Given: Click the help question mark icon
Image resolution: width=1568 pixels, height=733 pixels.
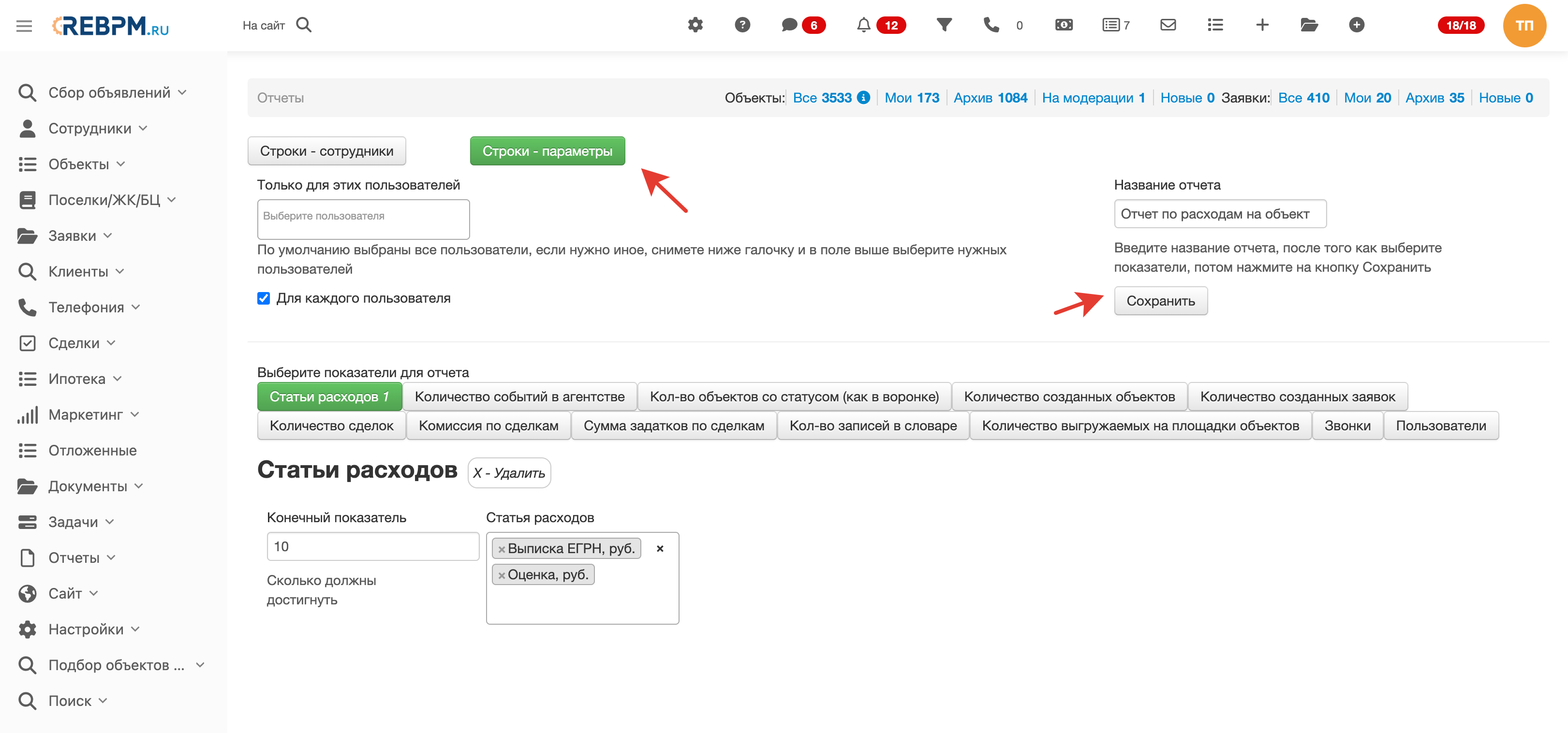Looking at the screenshot, I should (x=742, y=25).
